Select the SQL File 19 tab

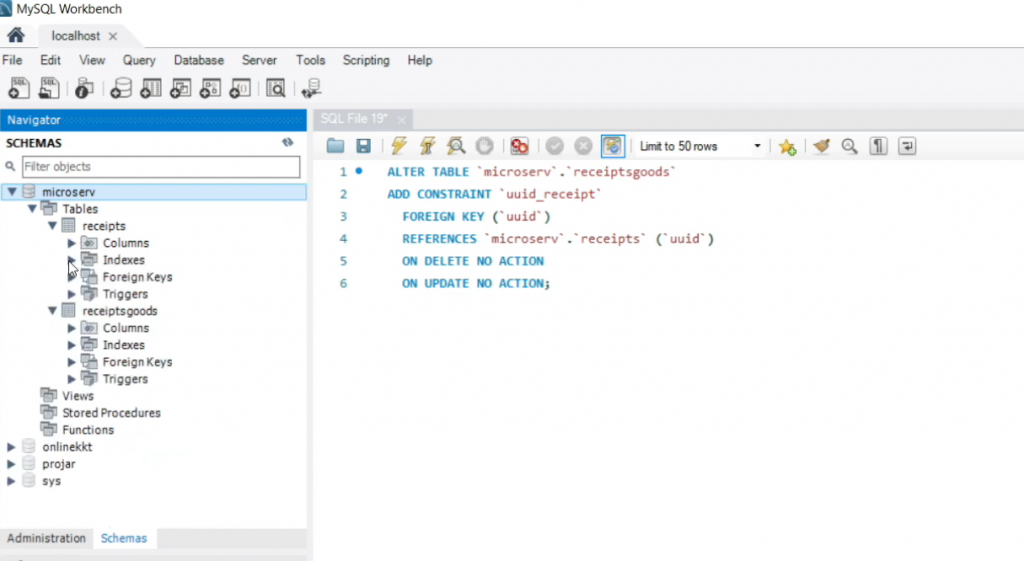(x=354, y=119)
